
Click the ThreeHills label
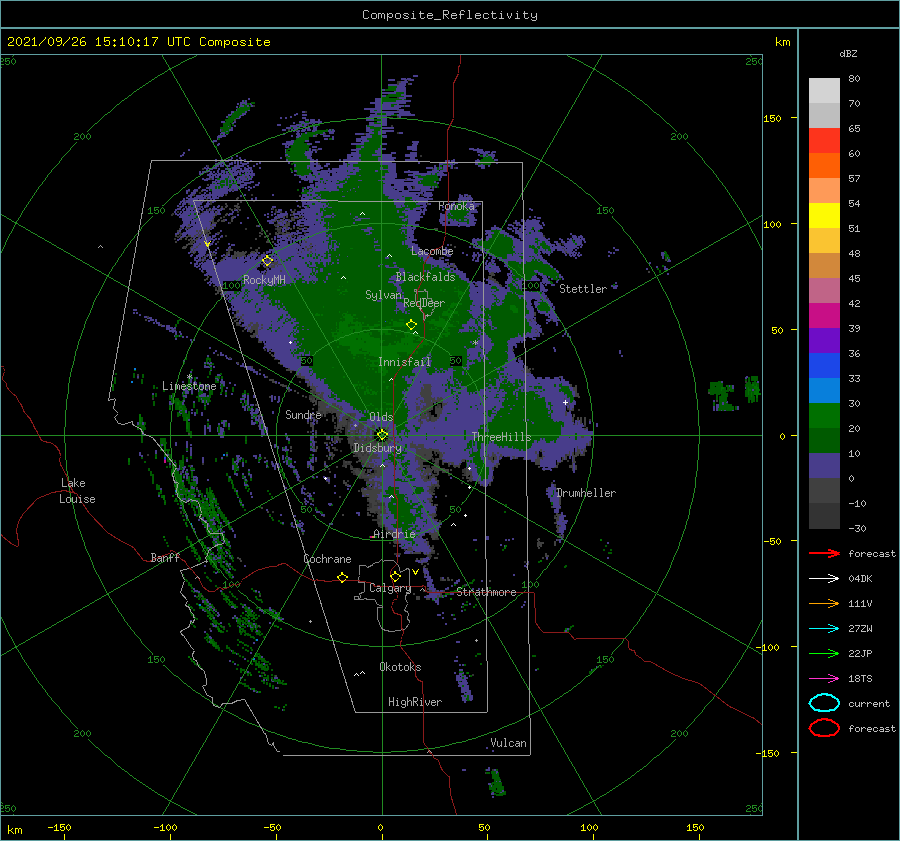coord(502,437)
